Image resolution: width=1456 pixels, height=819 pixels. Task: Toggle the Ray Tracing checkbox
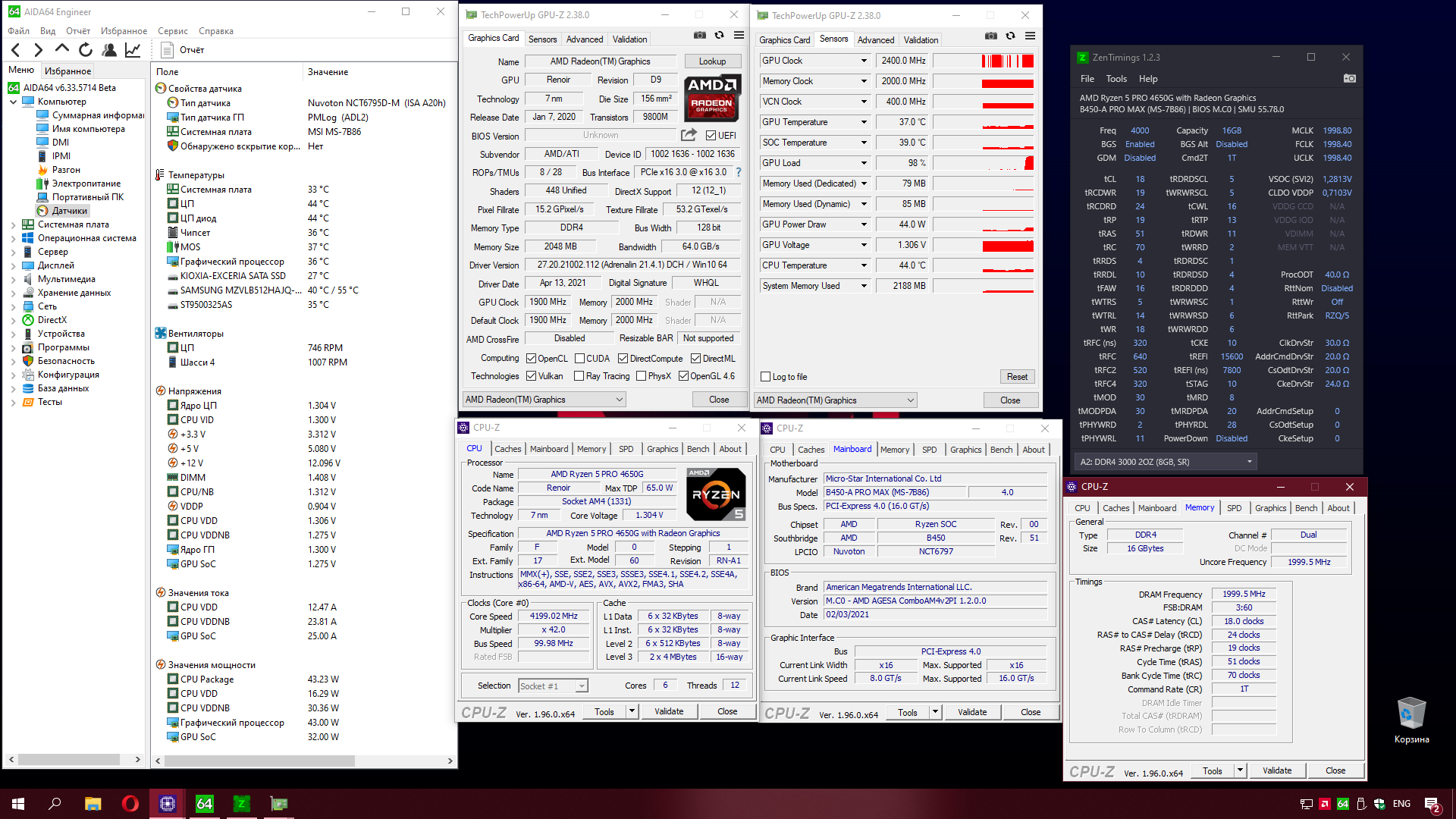click(x=579, y=376)
